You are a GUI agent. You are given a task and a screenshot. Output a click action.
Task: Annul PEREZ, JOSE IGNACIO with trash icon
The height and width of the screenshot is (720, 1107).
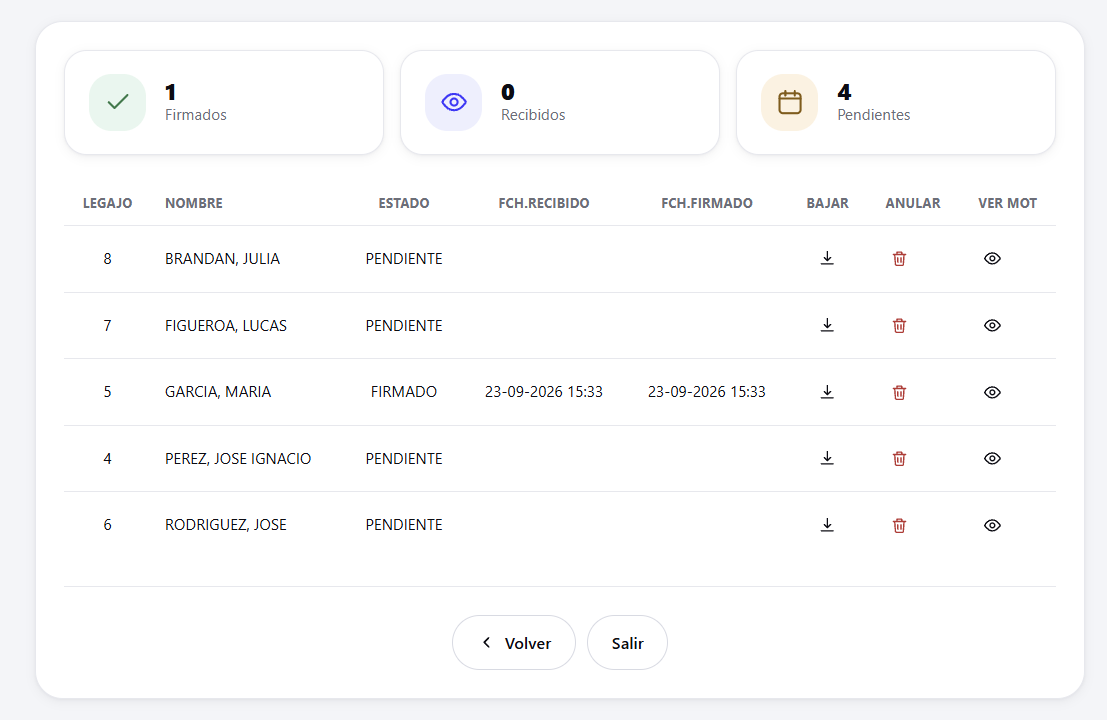[x=899, y=458]
